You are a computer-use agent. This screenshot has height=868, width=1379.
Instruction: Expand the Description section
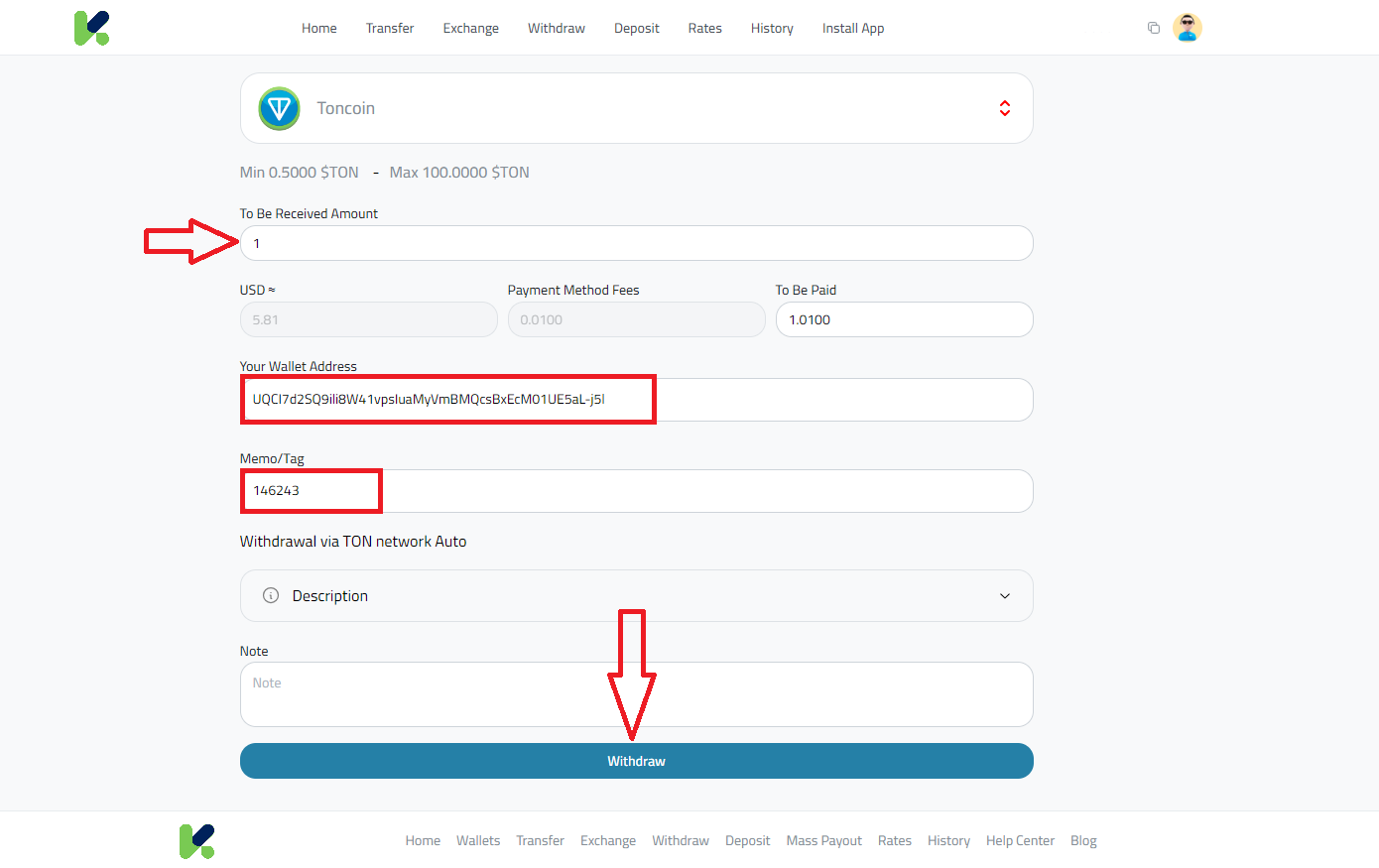point(636,595)
